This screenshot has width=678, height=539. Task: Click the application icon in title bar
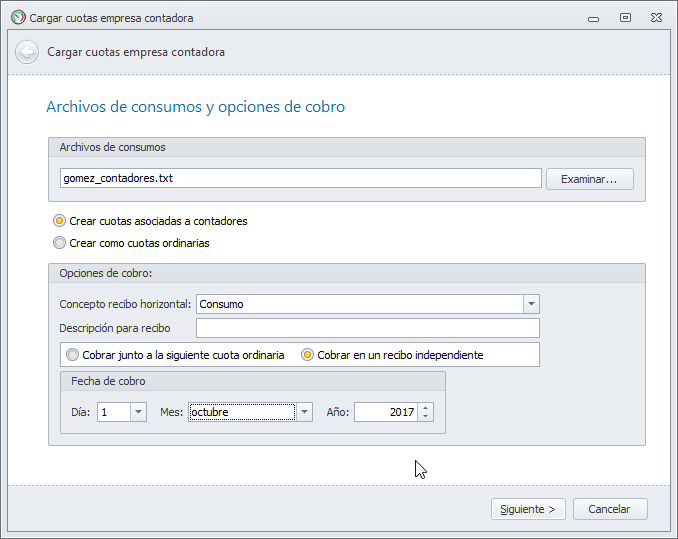point(17,17)
